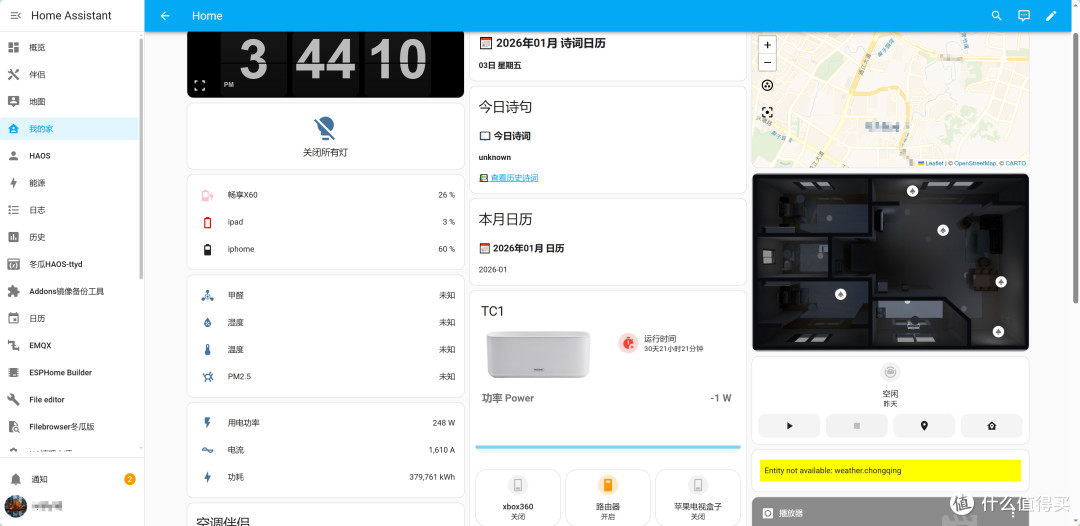This screenshot has height=526, width=1080.
Task: Open the OpenStreetMap attribution link
Action: click(973, 163)
